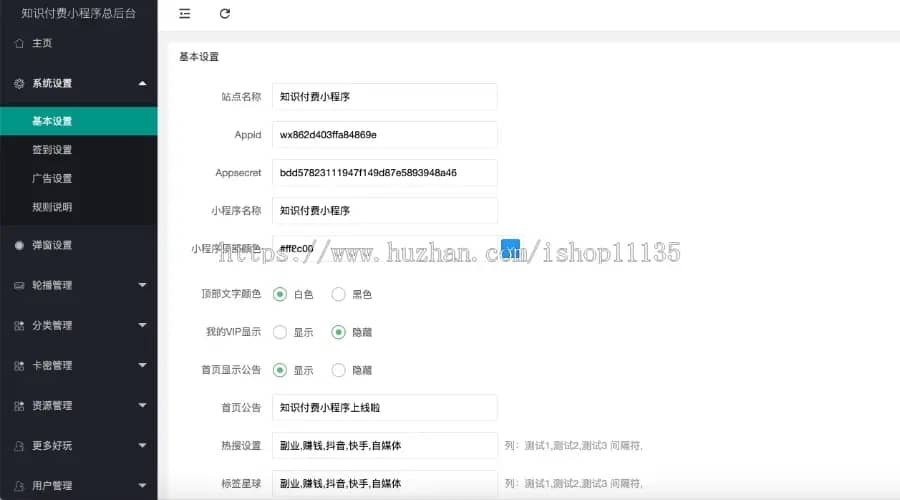Click the 标签星球 hint text 列：测试1,测试2
Screen dimensions: 900x500
click(x=573, y=483)
